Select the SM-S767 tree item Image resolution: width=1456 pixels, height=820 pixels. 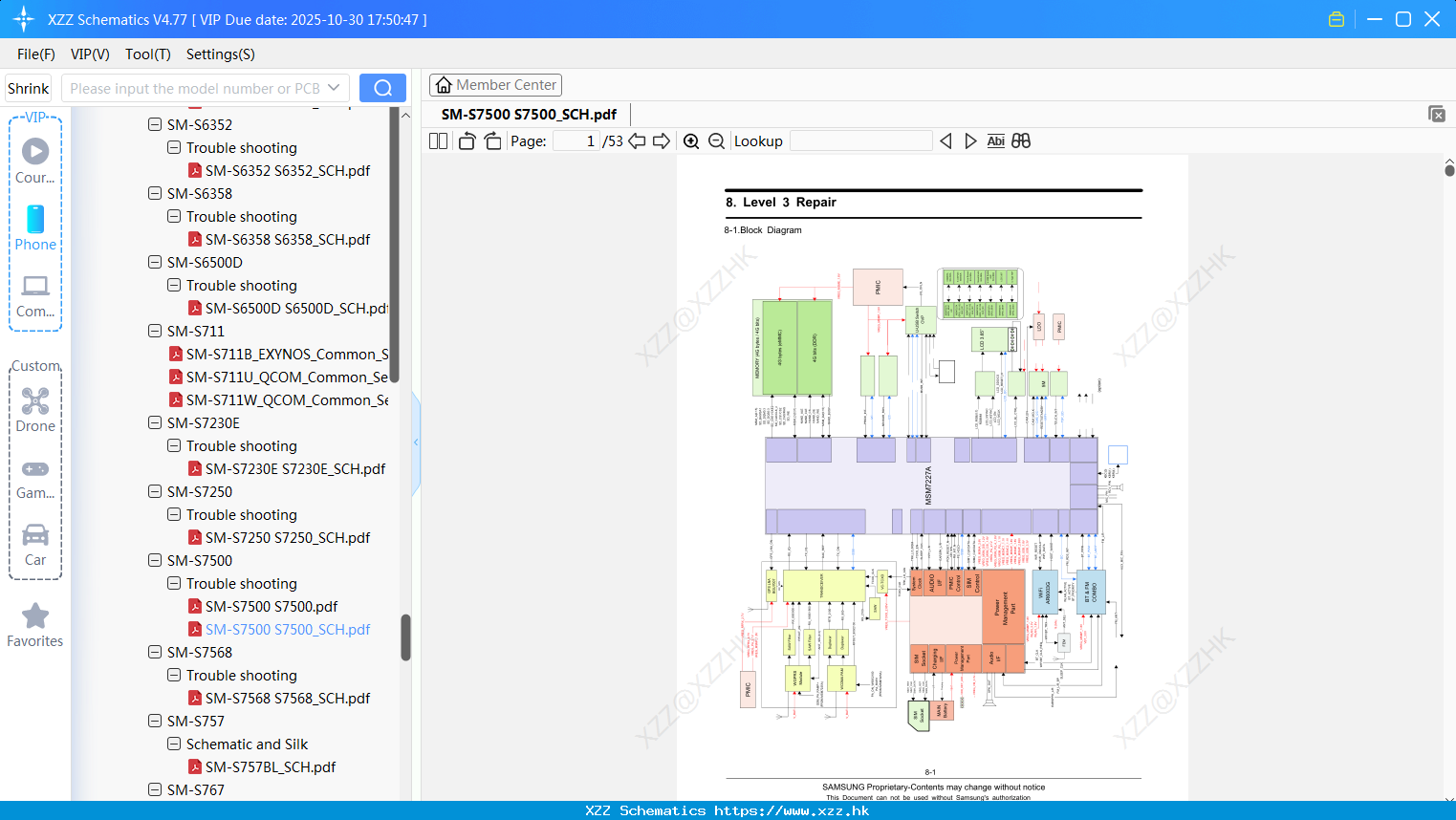196,789
